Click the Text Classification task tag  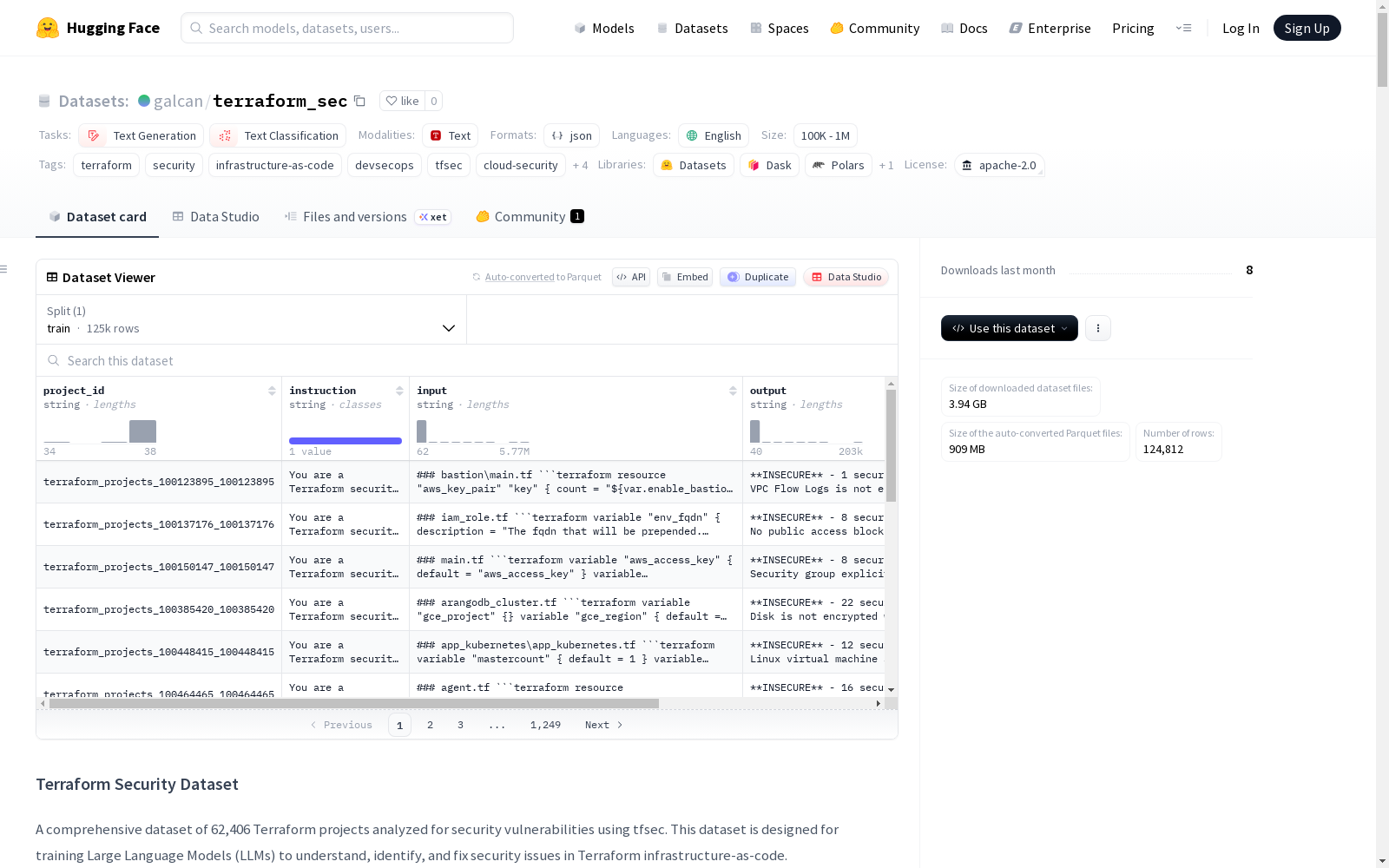pyautogui.click(x=278, y=135)
